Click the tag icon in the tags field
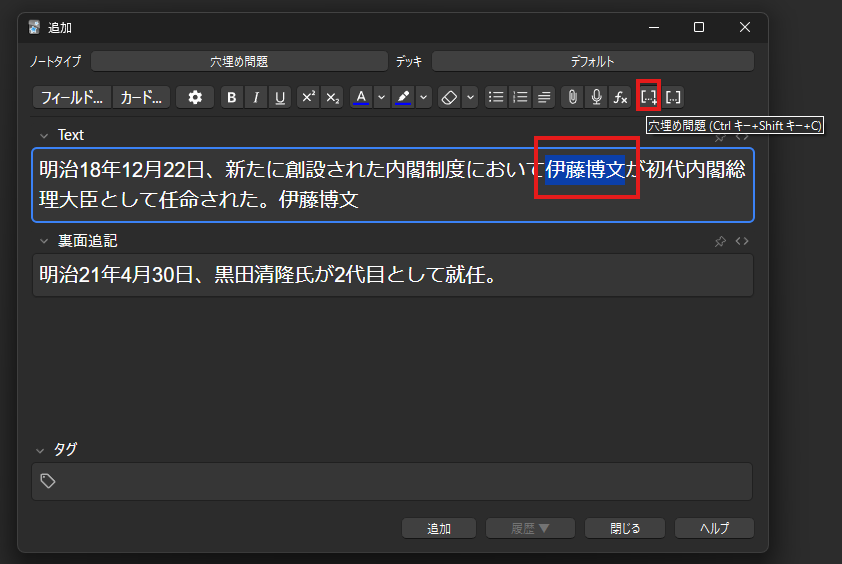The height and width of the screenshot is (564, 842). (x=48, y=481)
